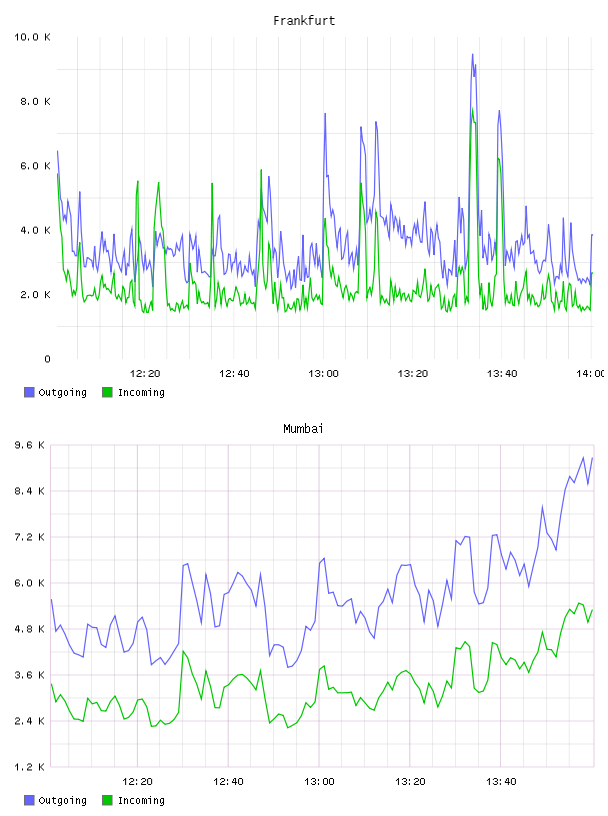Click Frankfurt 10.0 K axis label
Screen dimensions: 608x816
pyautogui.click(x=32, y=37)
